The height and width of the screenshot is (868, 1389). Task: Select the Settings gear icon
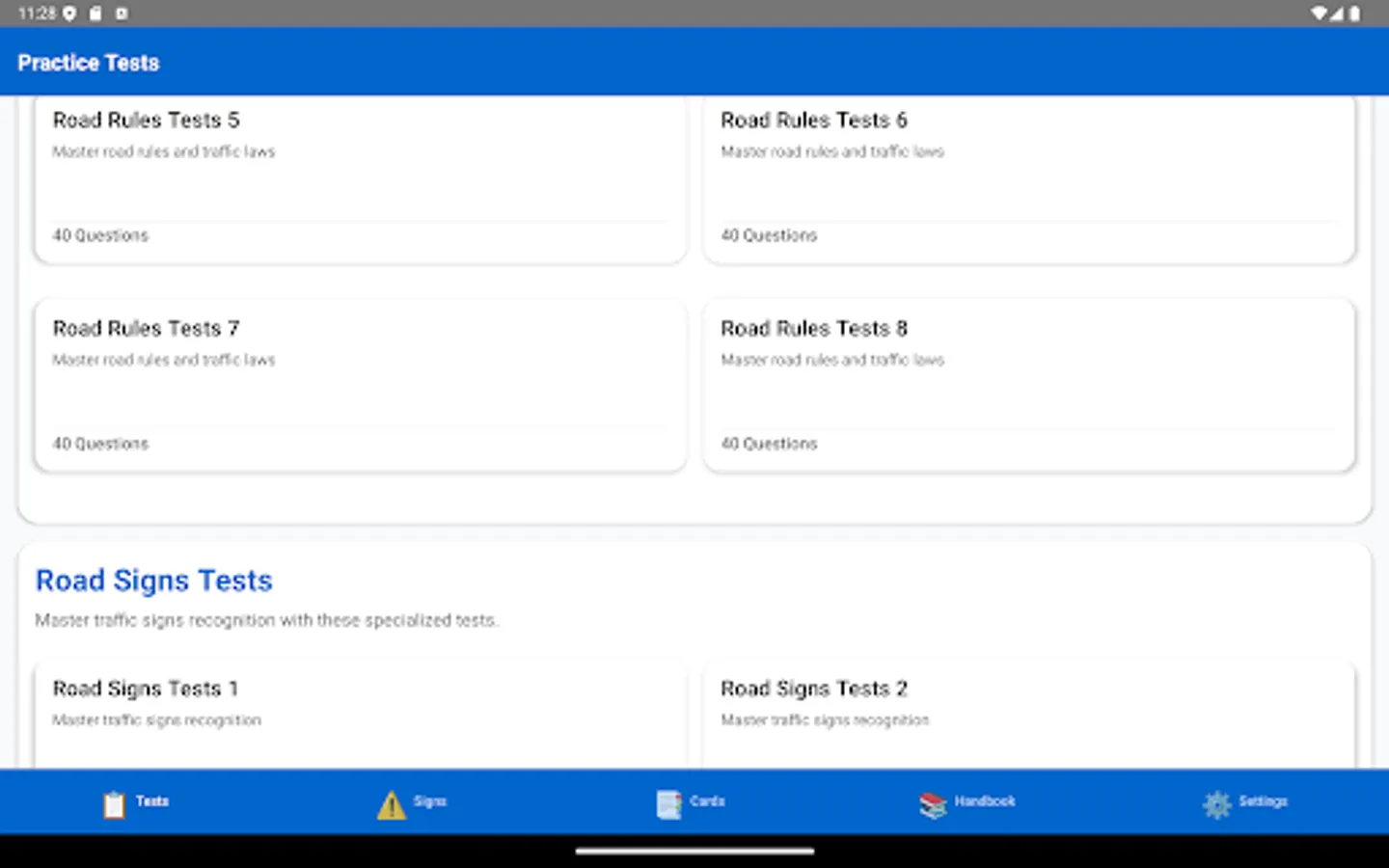point(1215,803)
